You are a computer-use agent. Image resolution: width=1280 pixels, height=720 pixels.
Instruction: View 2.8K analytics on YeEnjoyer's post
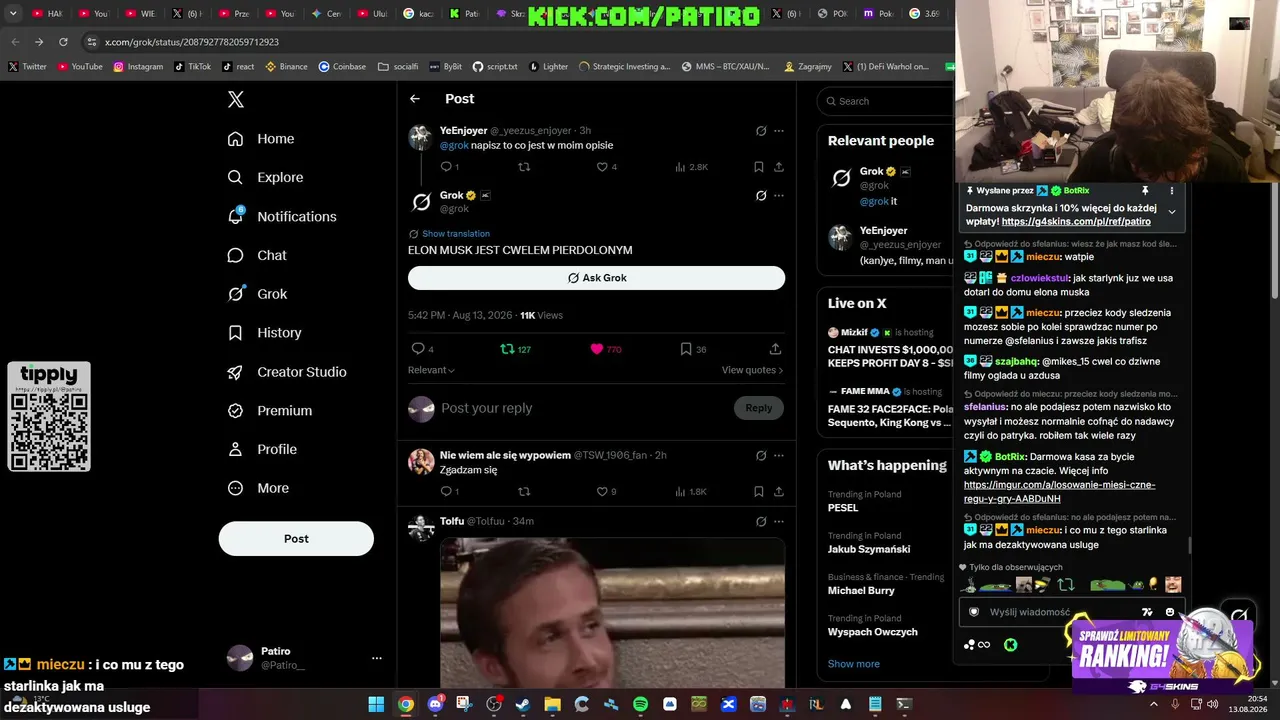click(x=691, y=167)
